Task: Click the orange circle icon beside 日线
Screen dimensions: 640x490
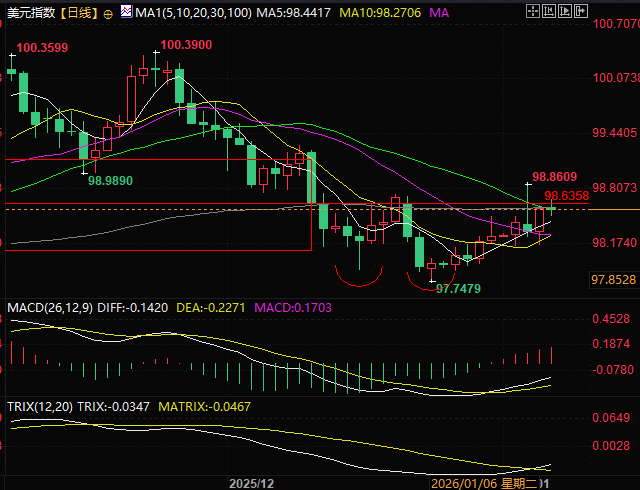Action: pyautogui.click(x=108, y=13)
